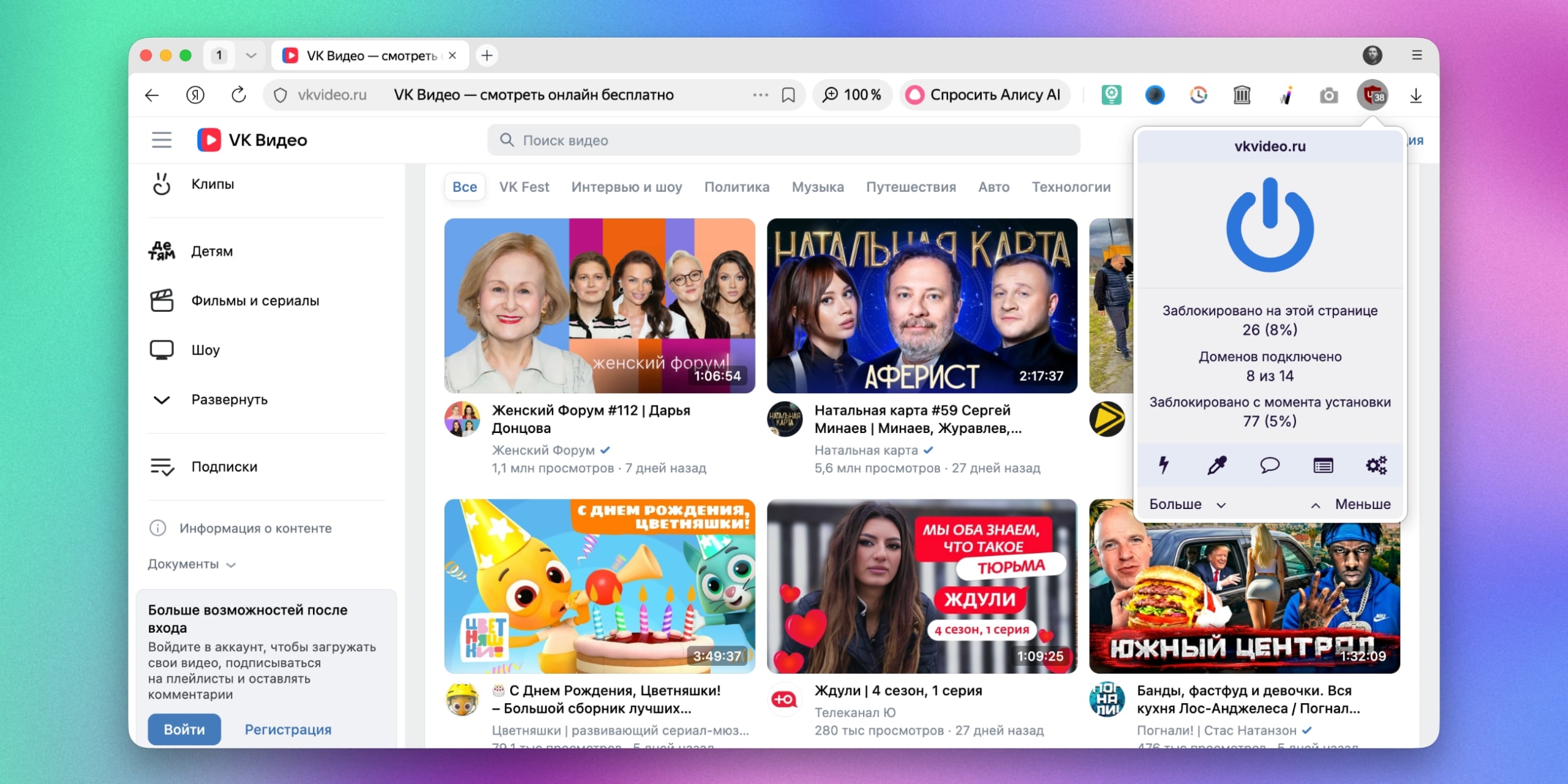Open the downloads arrow icon
The width and height of the screenshot is (1568, 784).
[x=1415, y=95]
